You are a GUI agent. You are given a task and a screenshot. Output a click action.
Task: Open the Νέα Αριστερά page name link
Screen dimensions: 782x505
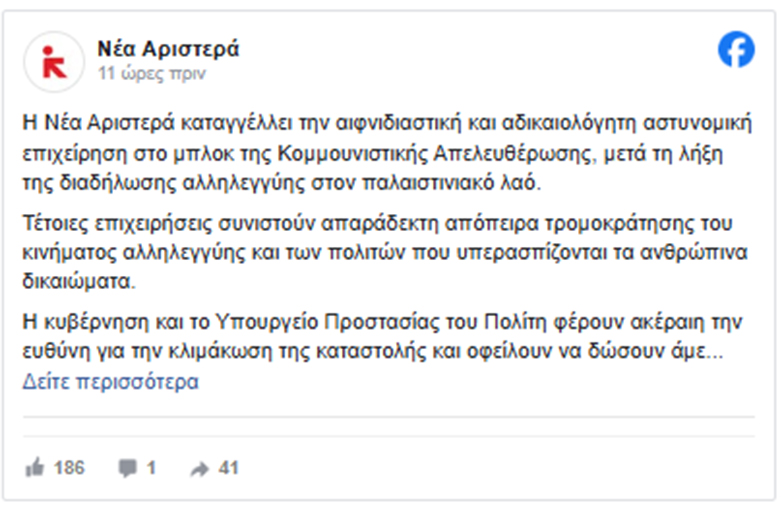point(168,49)
